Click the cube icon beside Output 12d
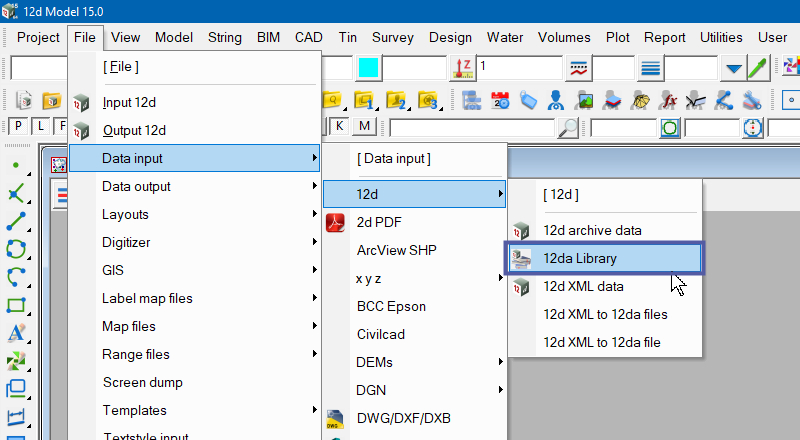The height and width of the screenshot is (440, 800). [x=81, y=131]
